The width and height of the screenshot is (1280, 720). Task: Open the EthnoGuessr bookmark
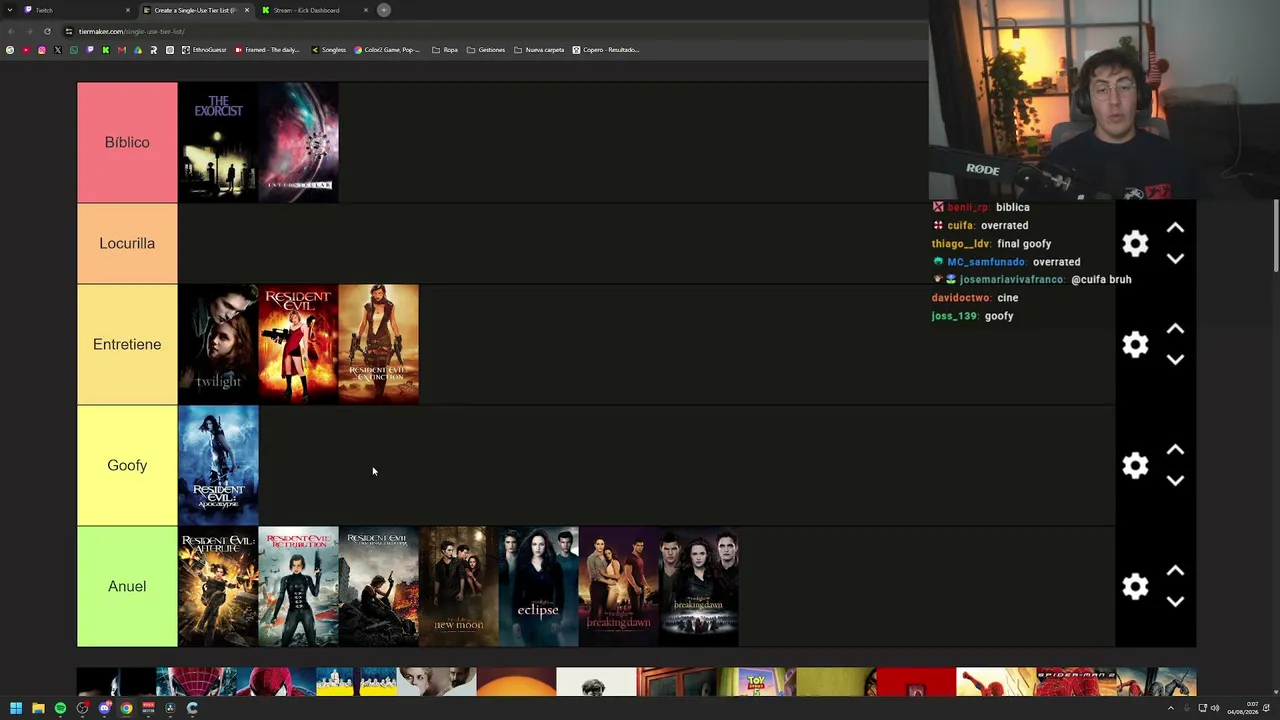[x=204, y=50]
